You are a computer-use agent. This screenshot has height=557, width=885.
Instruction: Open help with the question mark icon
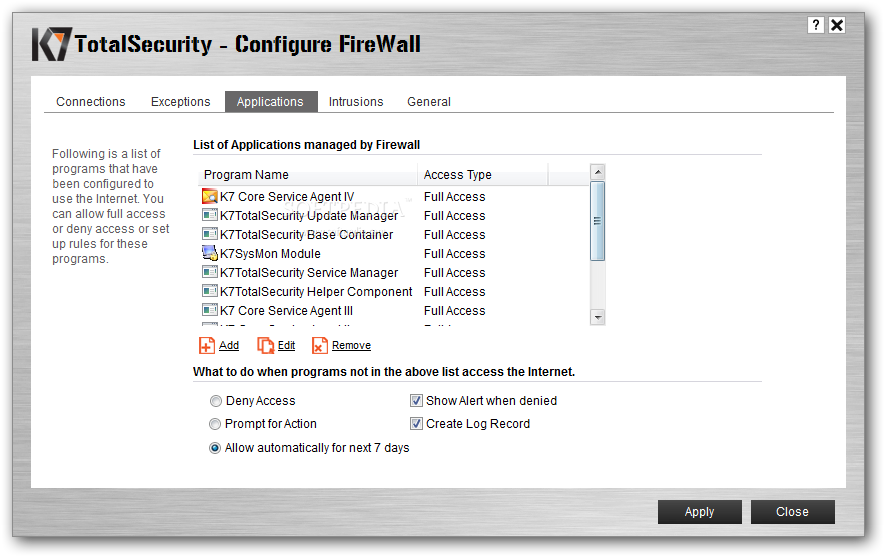click(x=816, y=25)
